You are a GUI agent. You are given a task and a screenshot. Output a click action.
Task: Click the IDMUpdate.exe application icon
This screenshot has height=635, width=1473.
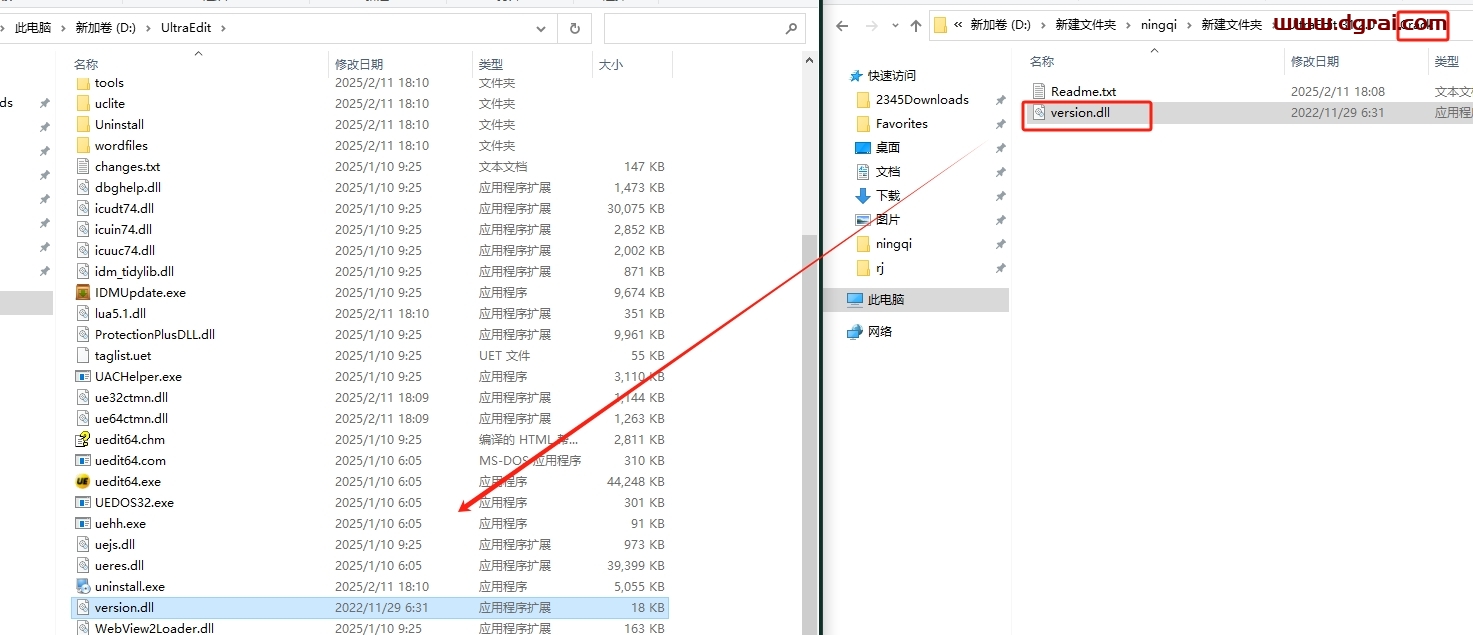click(83, 293)
